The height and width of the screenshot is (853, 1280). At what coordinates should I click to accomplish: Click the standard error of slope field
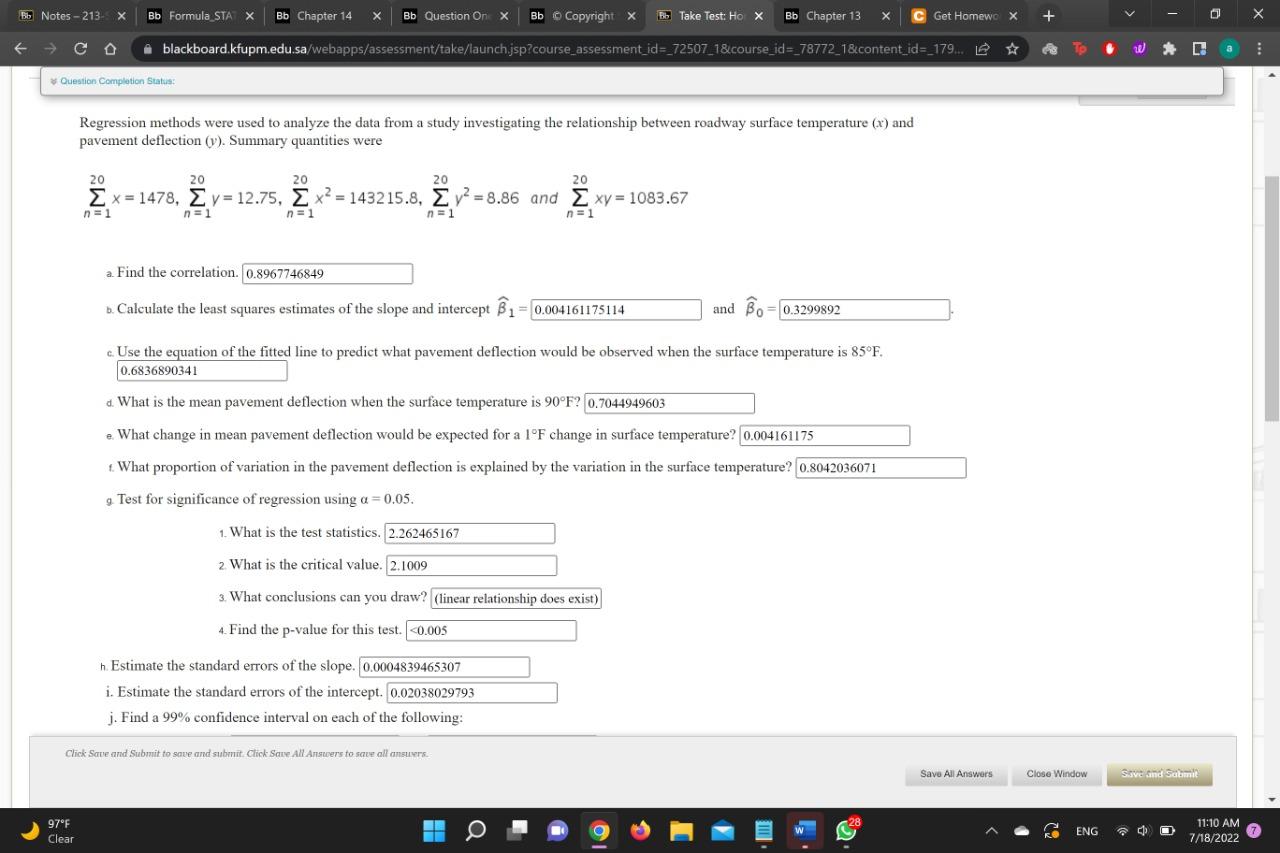(445, 667)
